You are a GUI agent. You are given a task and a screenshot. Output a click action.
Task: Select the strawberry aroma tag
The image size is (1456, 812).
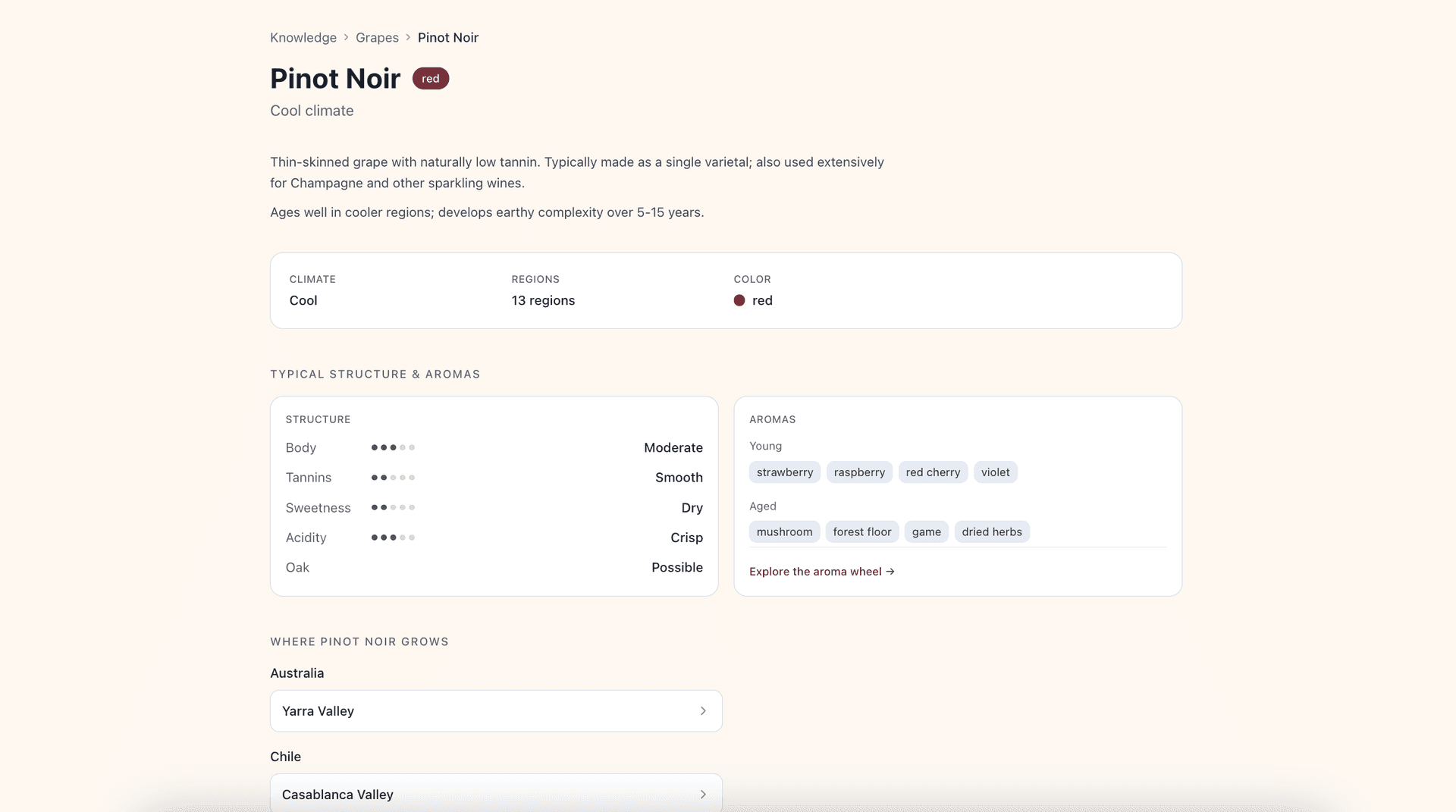tap(784, 472)
